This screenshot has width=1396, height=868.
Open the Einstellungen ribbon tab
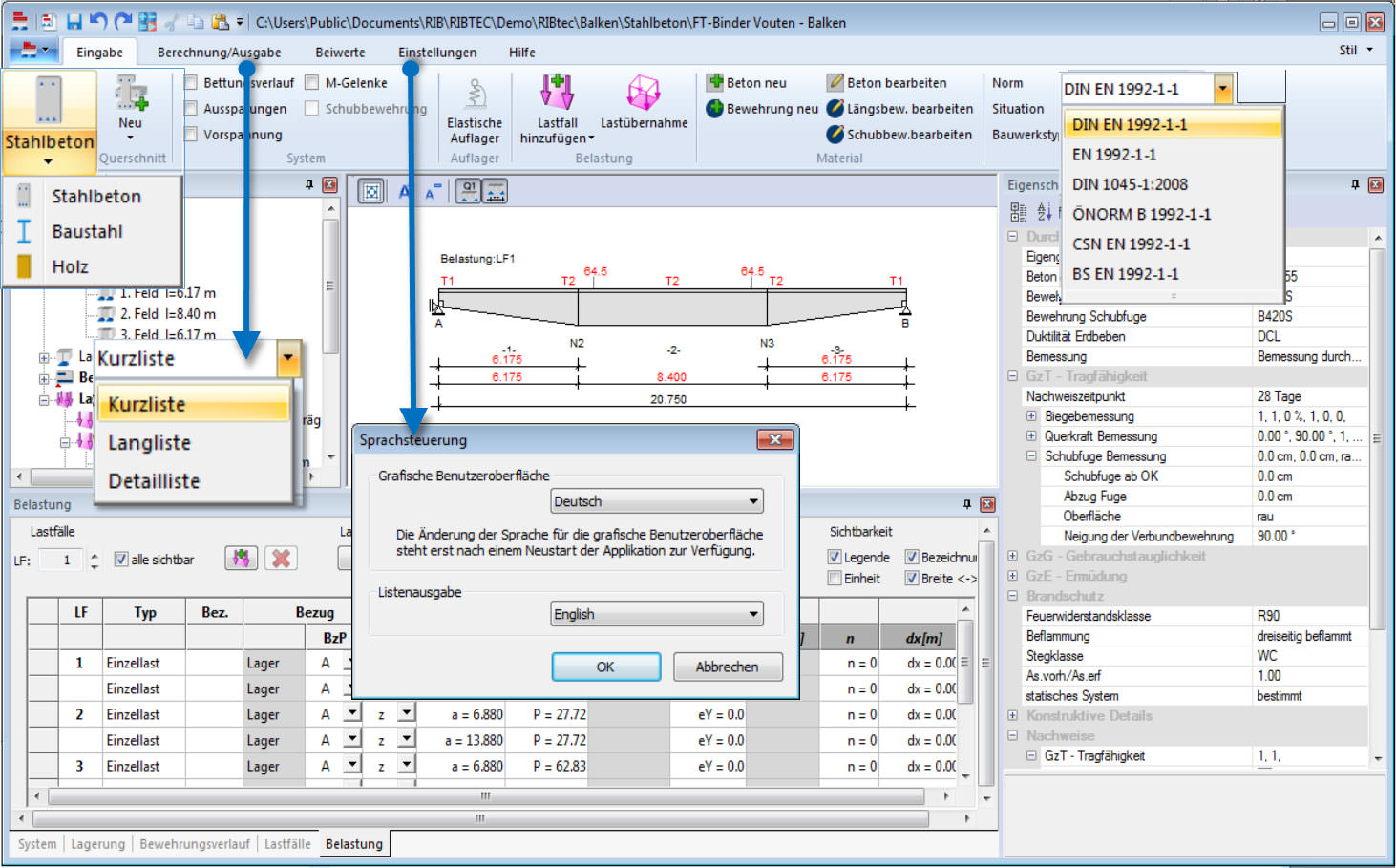click(x=437, y=53)
